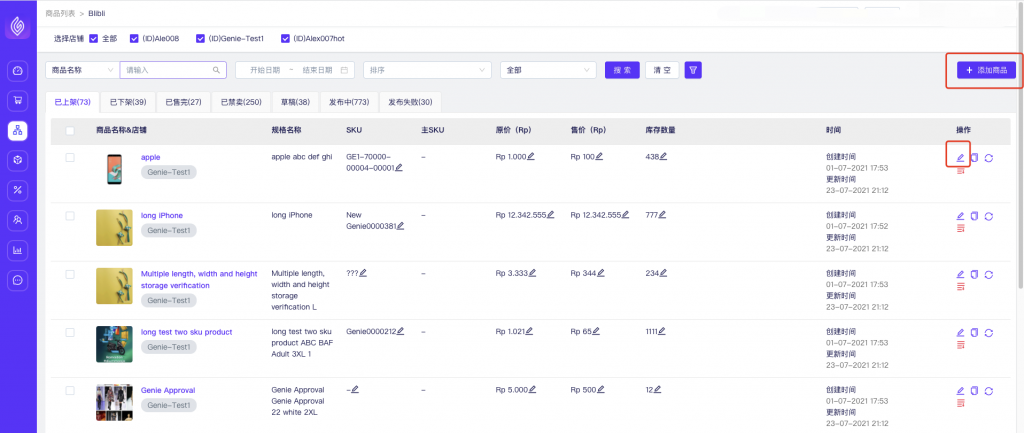Open the chat bubble icon in sidebar
Screen dimensions: 1024x433
point(18,280)
